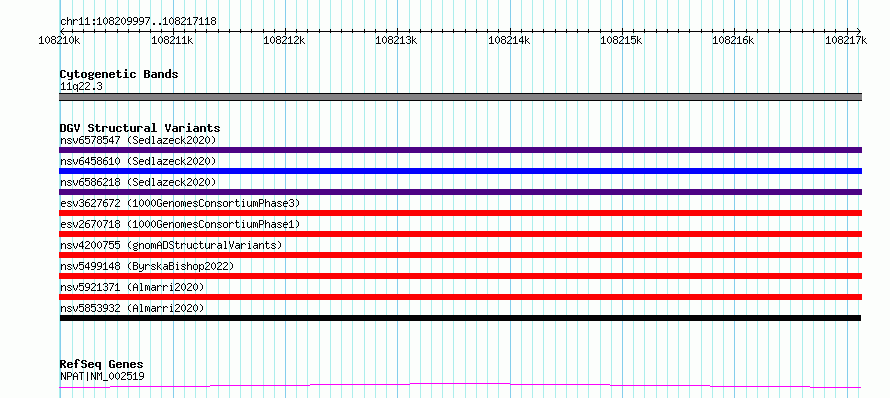Select the red bar for nsv5921371
The height and width of the screenshot is (398, 890).
[x=460, y=297]
